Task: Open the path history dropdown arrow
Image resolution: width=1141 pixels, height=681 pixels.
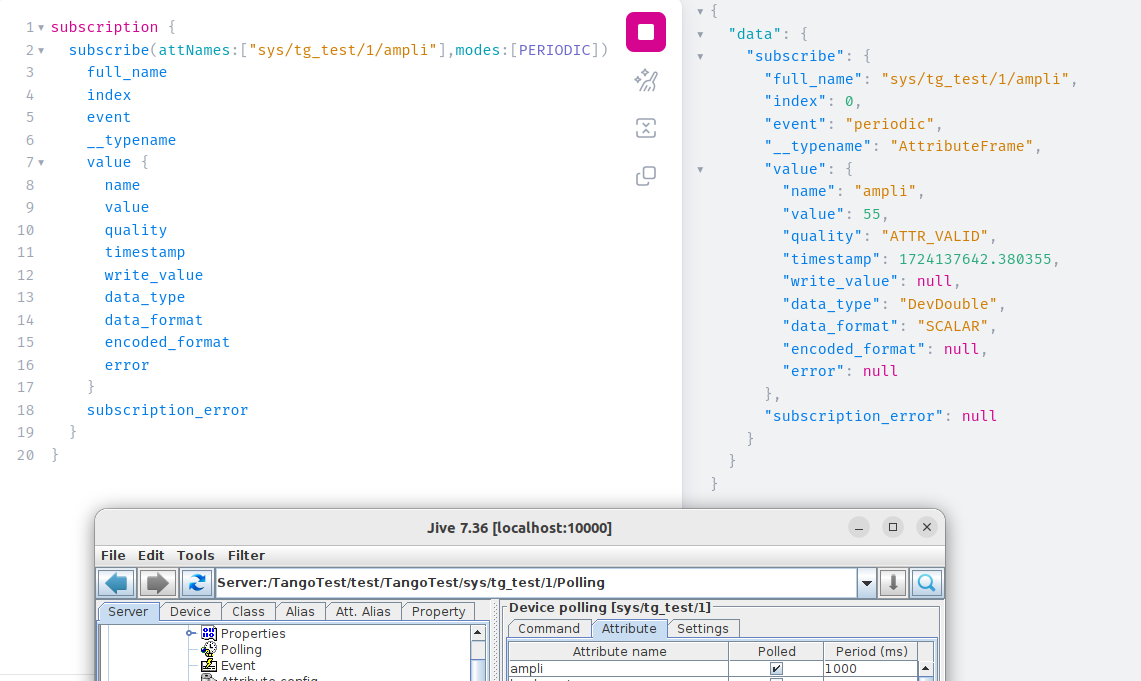Action: [x=866, y=583]
